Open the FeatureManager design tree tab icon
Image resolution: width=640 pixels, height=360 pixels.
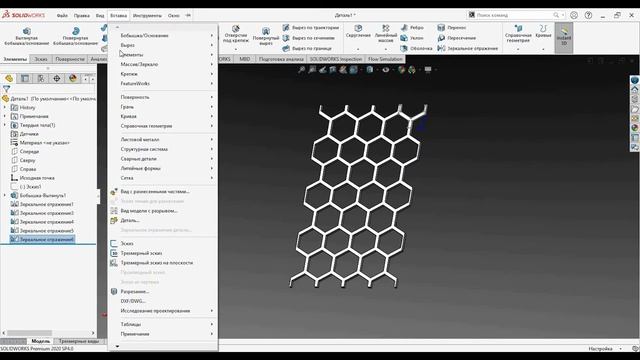click(9, 78)
